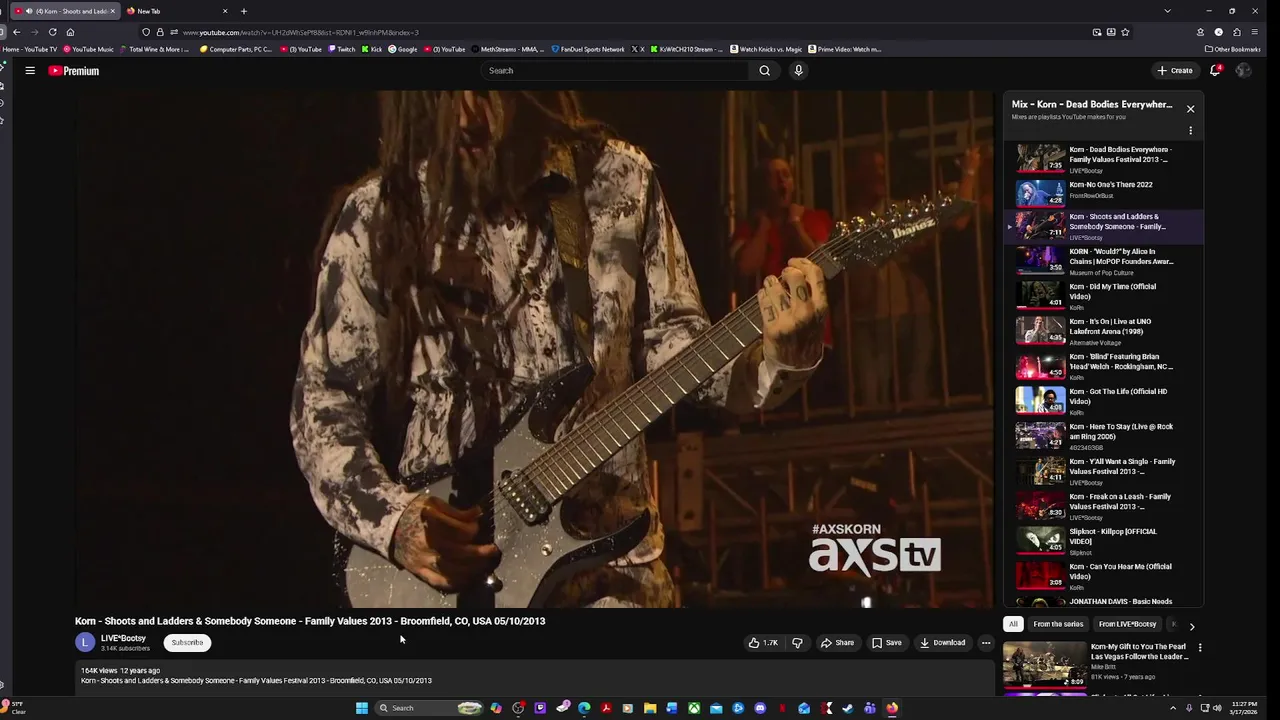Play Korn - 'Blind' Featuring Brian 'Head' Welch
This screenshot has height=720, width=1280.
pyautogui.click(x=1105, y=366)
